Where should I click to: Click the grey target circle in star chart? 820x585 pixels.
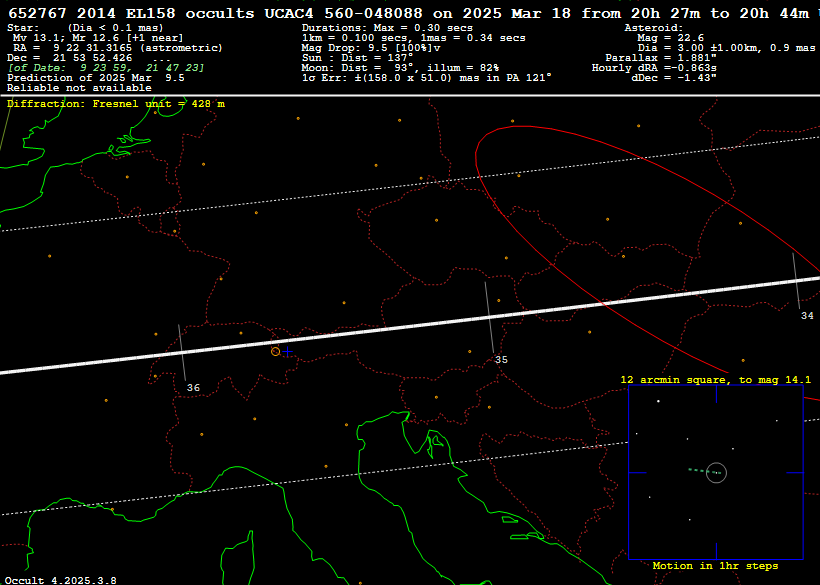point(716,473)
